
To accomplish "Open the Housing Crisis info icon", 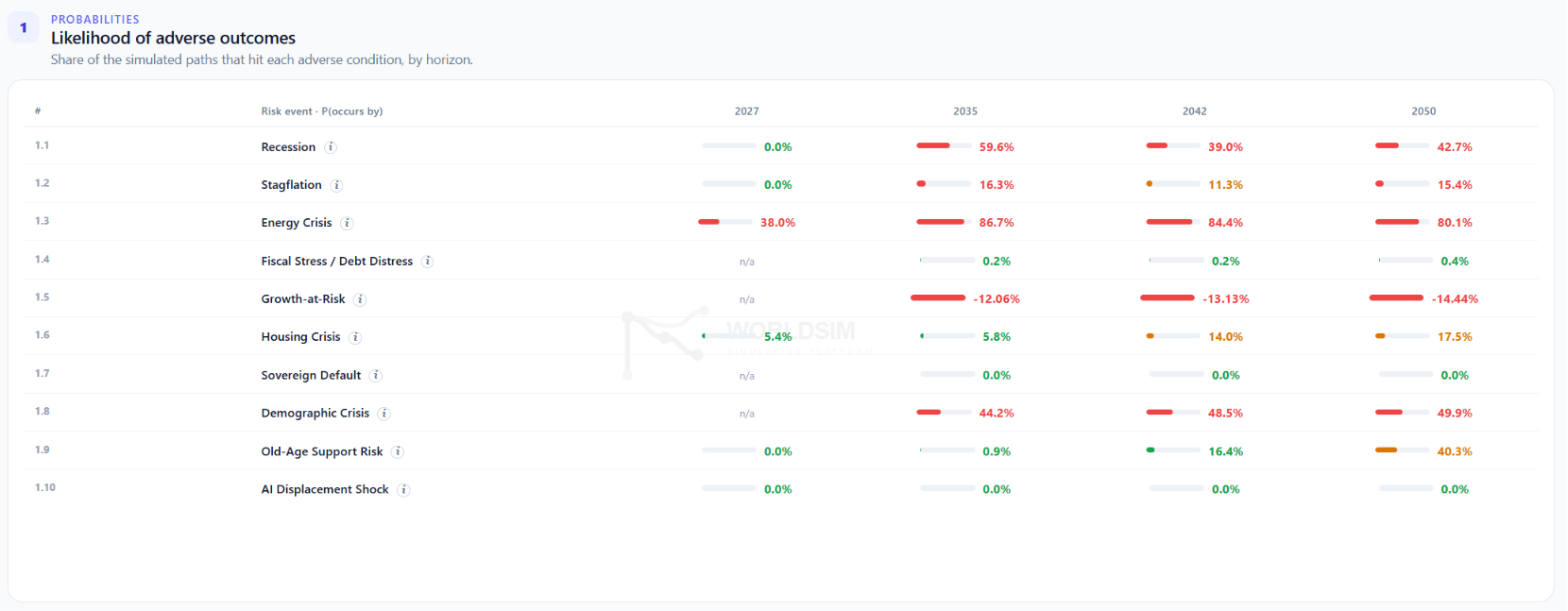I will point(355,337).
